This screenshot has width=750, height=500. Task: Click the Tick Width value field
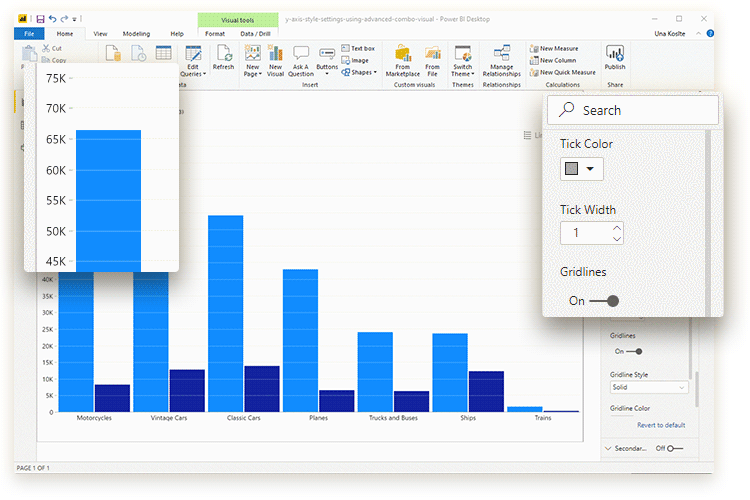tap(586, 233)
